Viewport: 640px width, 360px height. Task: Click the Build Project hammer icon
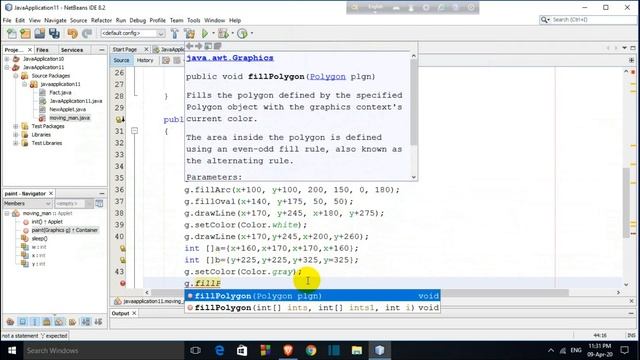click(175, 33)
